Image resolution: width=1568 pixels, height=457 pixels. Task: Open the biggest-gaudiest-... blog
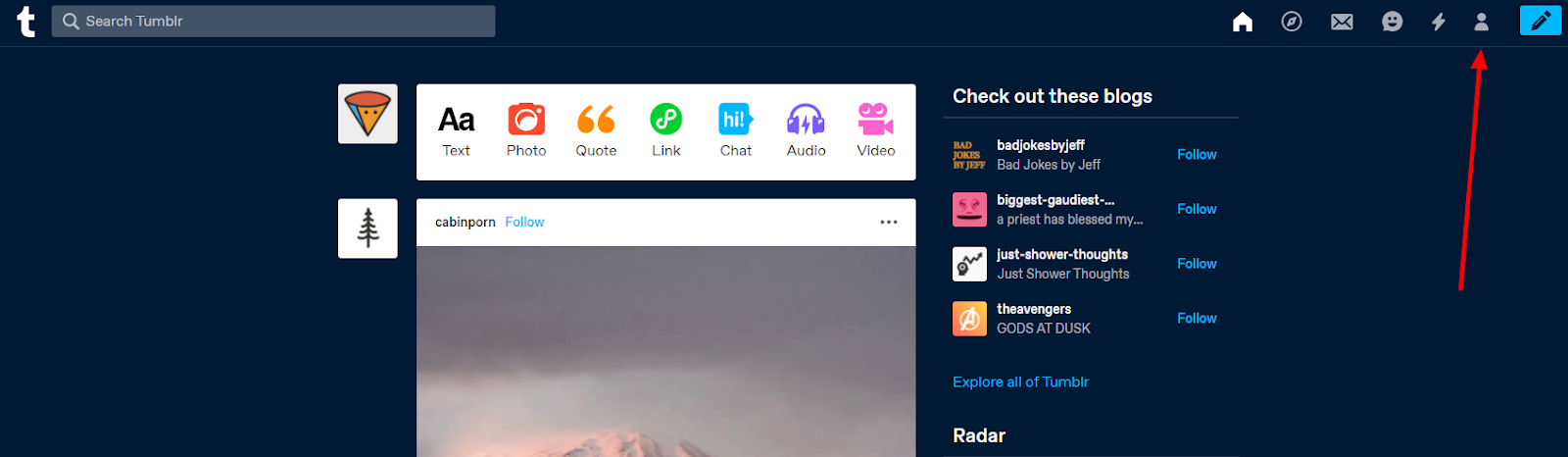(1055, 200)
